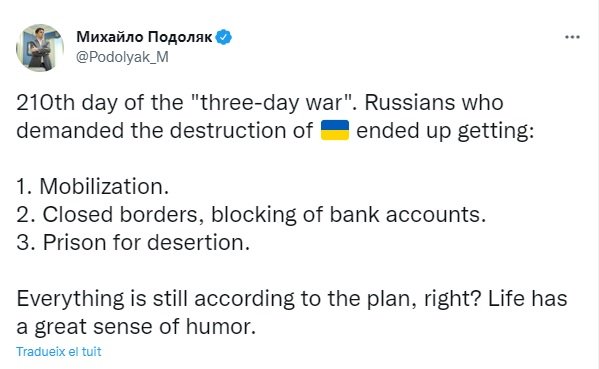599x369 pixels.
Task: Click the phrase 'ended up getting:'
Action: tap(445, 131)
